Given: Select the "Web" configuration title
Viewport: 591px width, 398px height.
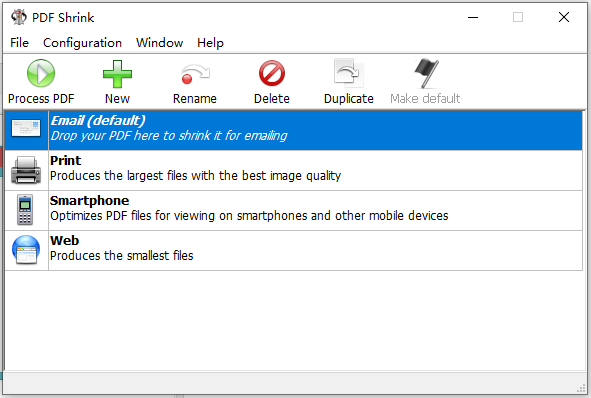Looking at the screenshot, I should [x=64, y=240].
